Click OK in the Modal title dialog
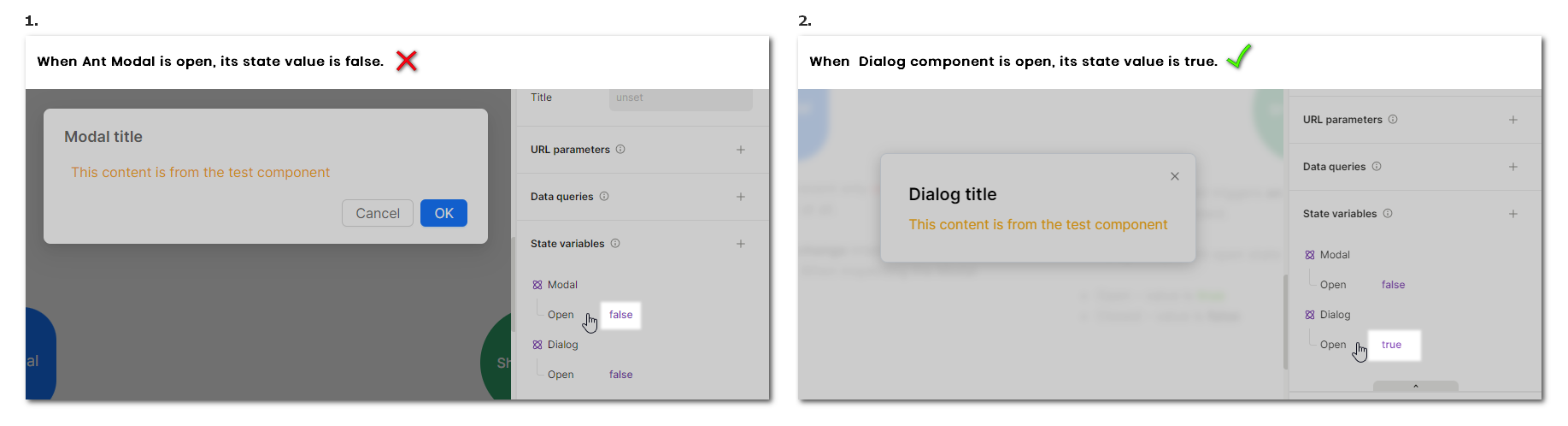1568x426 pixels. pos(443,213)
